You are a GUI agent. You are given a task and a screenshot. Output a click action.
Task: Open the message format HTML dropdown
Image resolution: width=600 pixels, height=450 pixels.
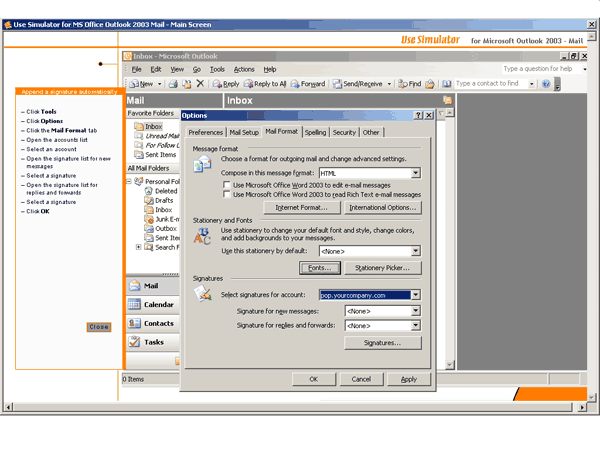[x=416, y=173]
